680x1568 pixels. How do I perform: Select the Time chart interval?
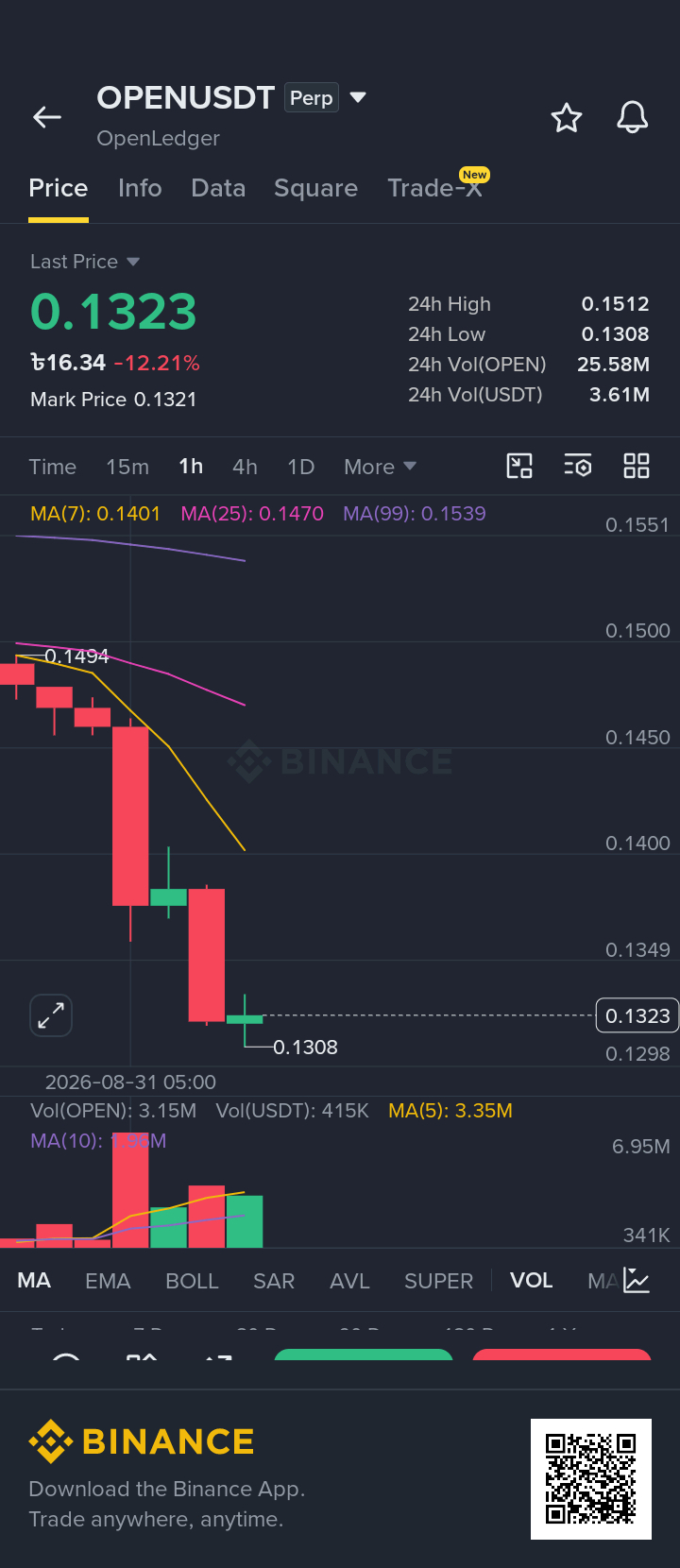(x=53, y=467)
